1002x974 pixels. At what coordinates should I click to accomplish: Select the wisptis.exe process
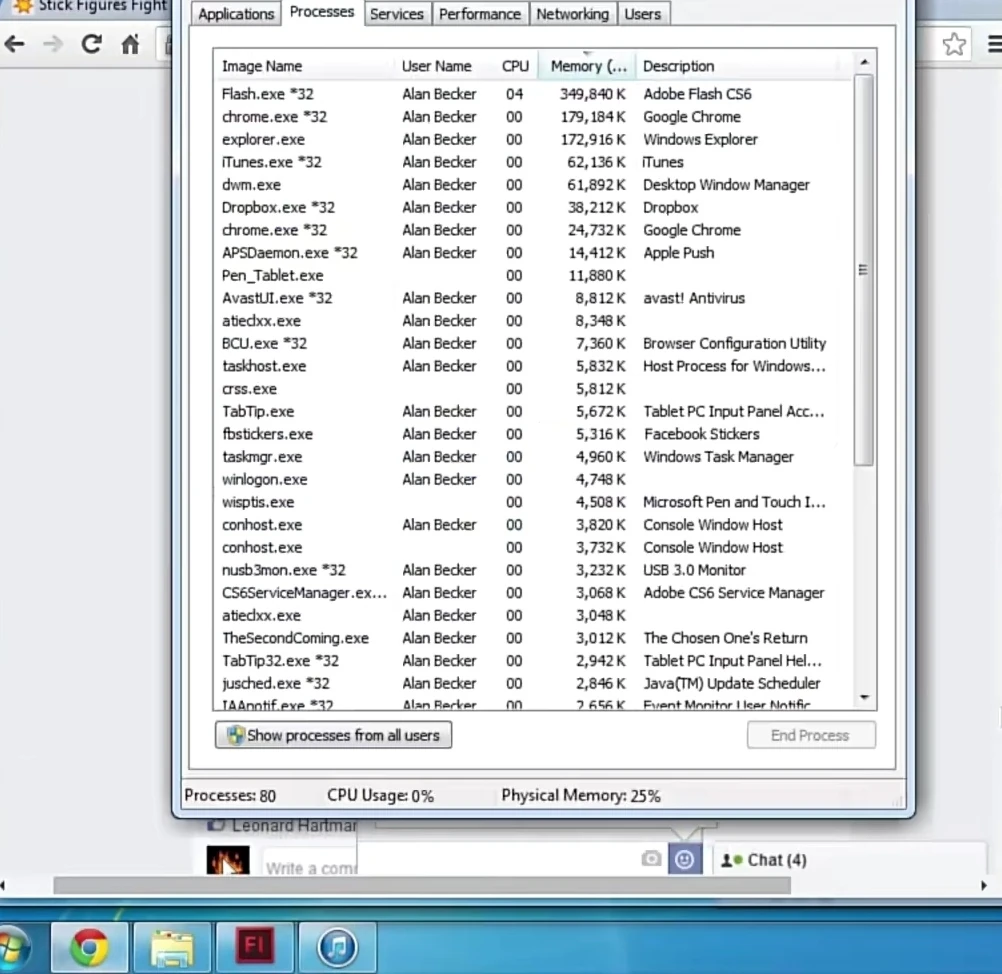point(534,502)
